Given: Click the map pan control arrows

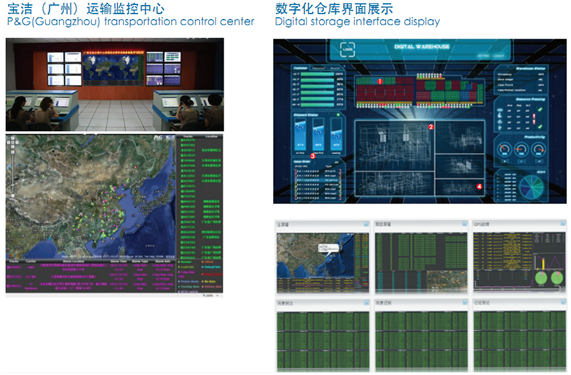Looking at the screenshot, I should pos(12,142).
